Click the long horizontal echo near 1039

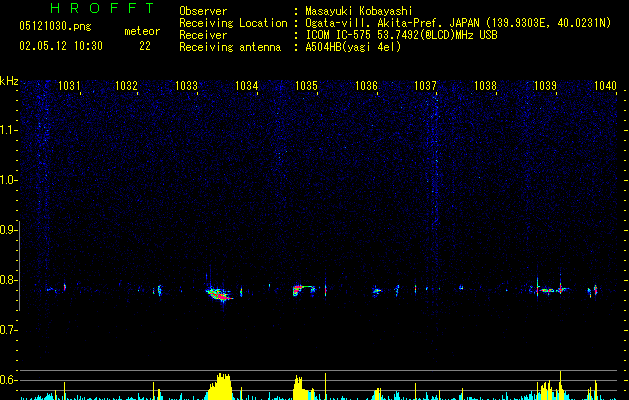[x=550, y=289]
